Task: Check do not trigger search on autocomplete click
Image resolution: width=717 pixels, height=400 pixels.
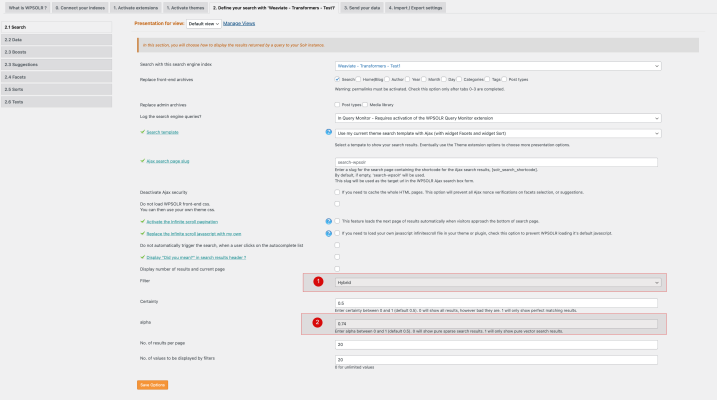Action: [337, 245]
